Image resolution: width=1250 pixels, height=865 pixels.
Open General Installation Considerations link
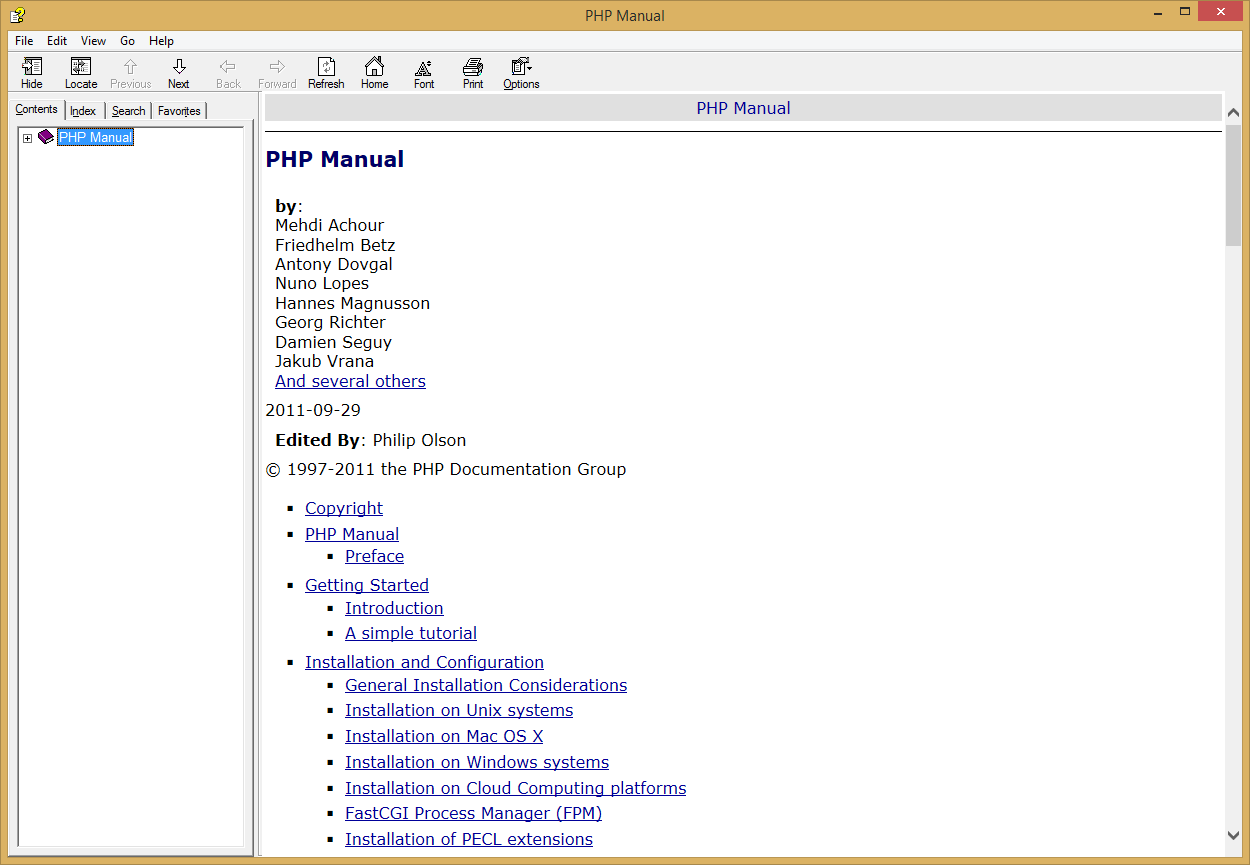coord(486,685)
